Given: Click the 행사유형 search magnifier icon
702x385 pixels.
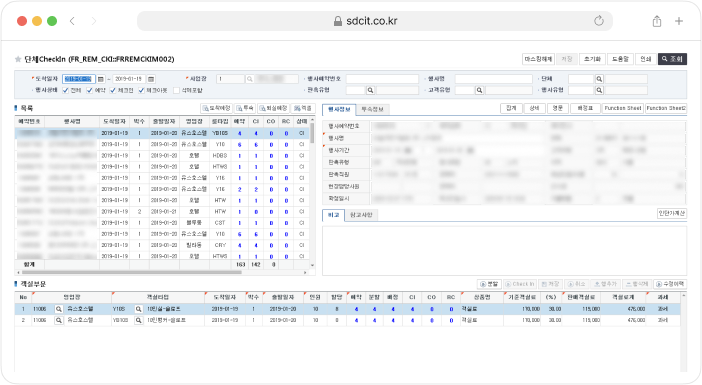Looking at the screenshot, I should (599, 90).
